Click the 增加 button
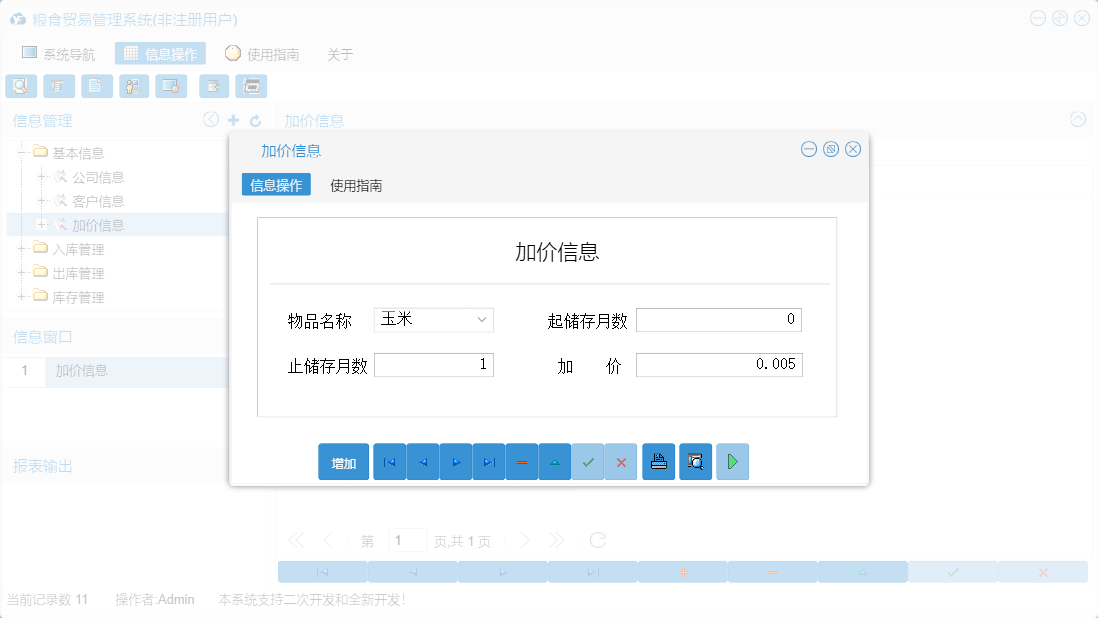1098x618 pixels. click(x=343, y=461)
